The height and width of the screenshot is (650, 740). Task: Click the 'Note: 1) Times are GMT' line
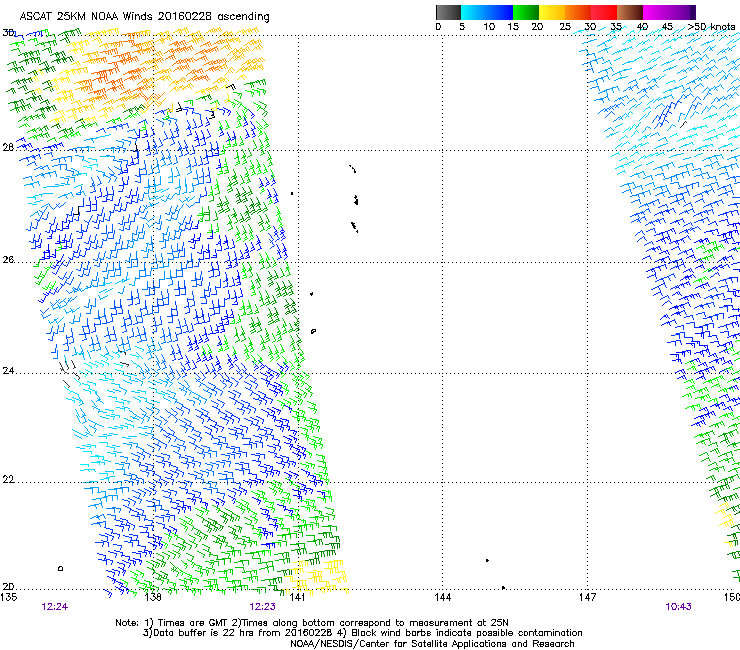coord(312,623)
